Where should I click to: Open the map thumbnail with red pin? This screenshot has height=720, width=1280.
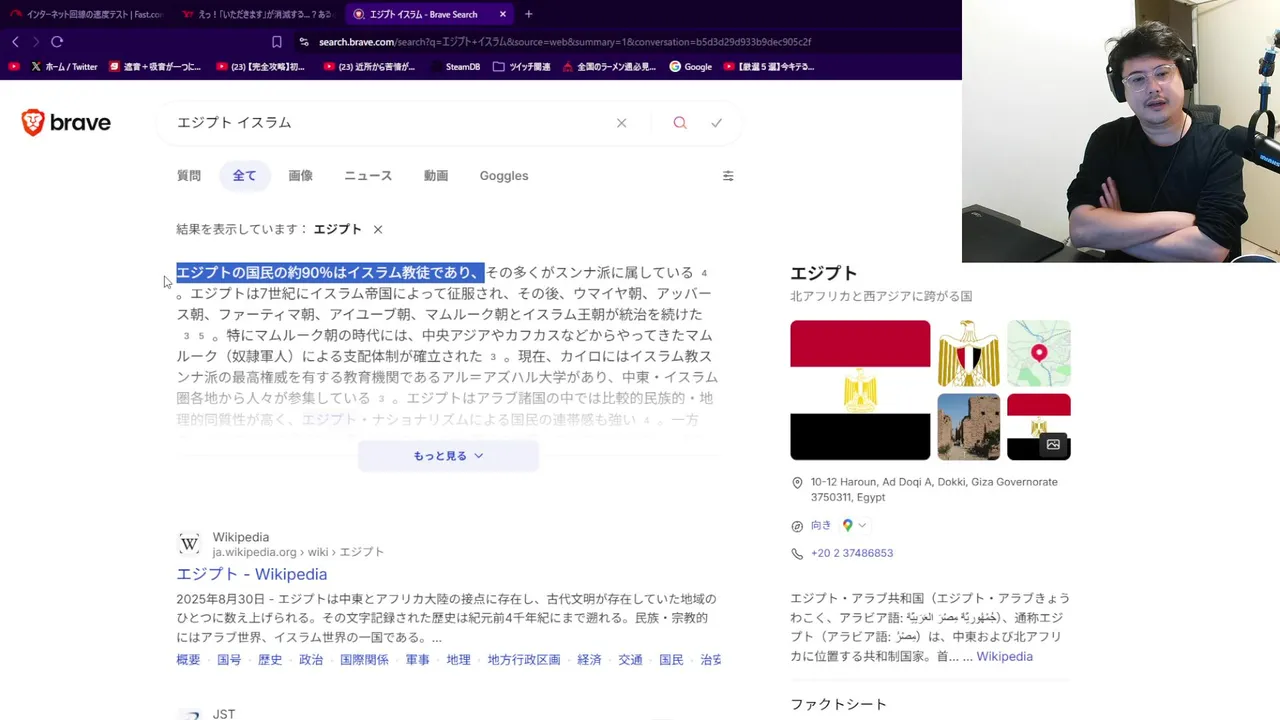(1039, 353)
